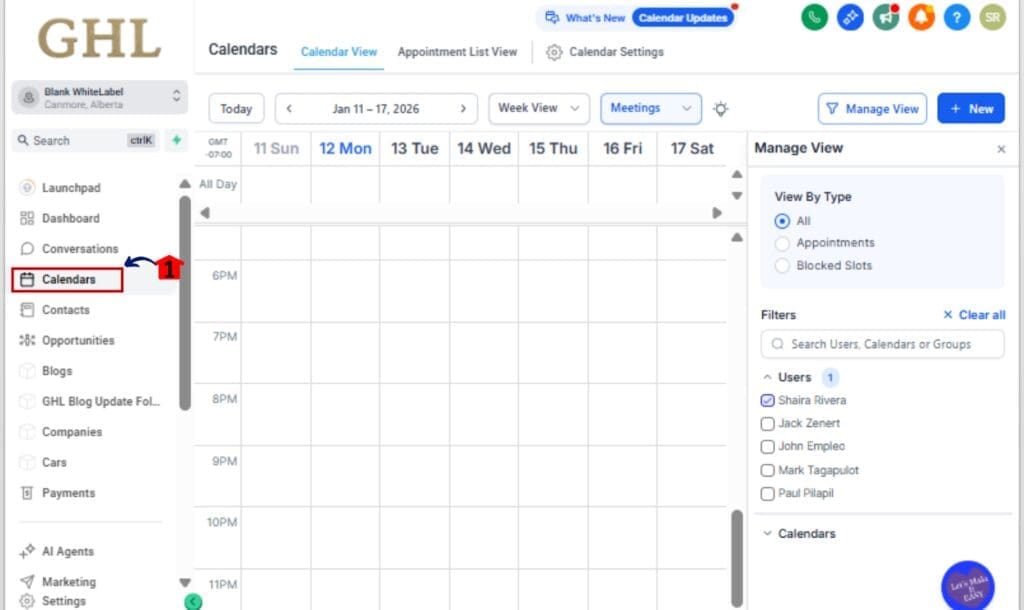
Task: Select the Appointments radio button
Action: tap(782, 242)
